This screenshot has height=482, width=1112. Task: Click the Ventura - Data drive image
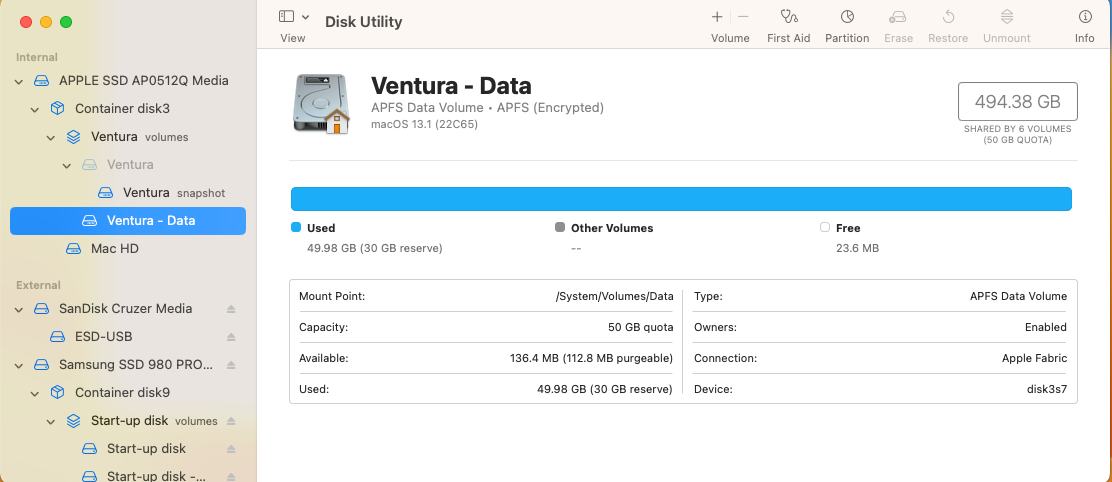321,103
